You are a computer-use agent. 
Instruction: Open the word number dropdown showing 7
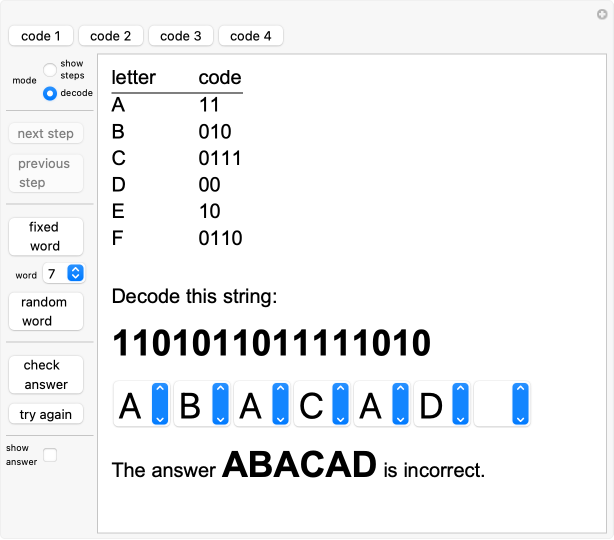point(65,273)
